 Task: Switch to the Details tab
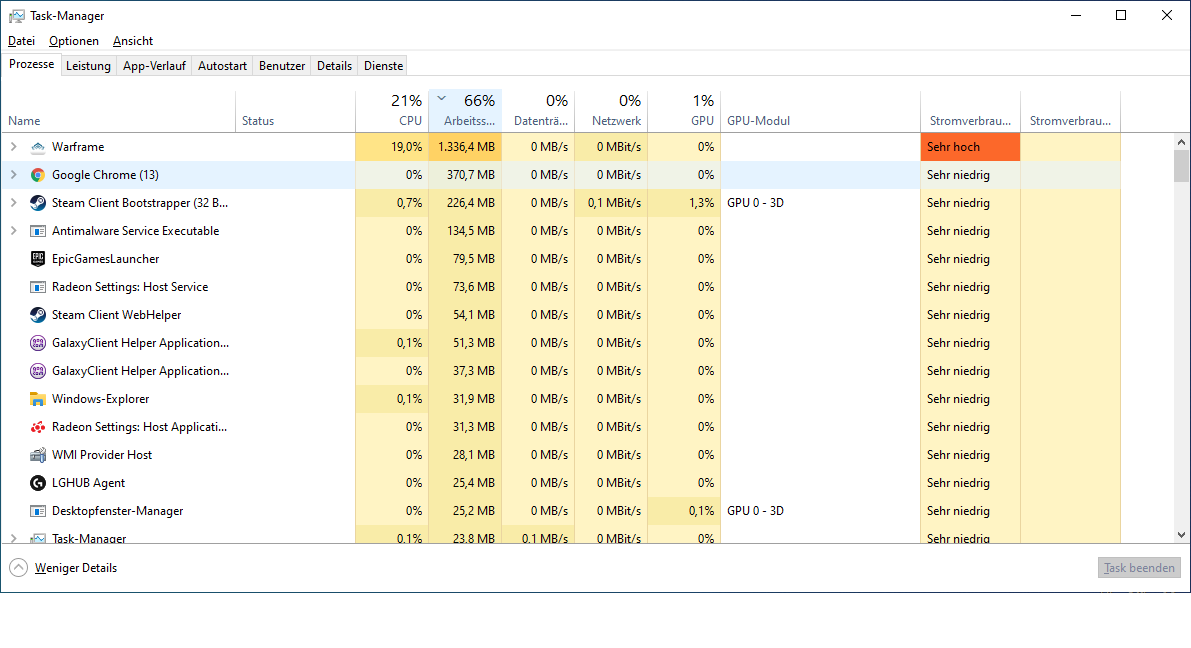pyautogui.click(x=334, y=66)
